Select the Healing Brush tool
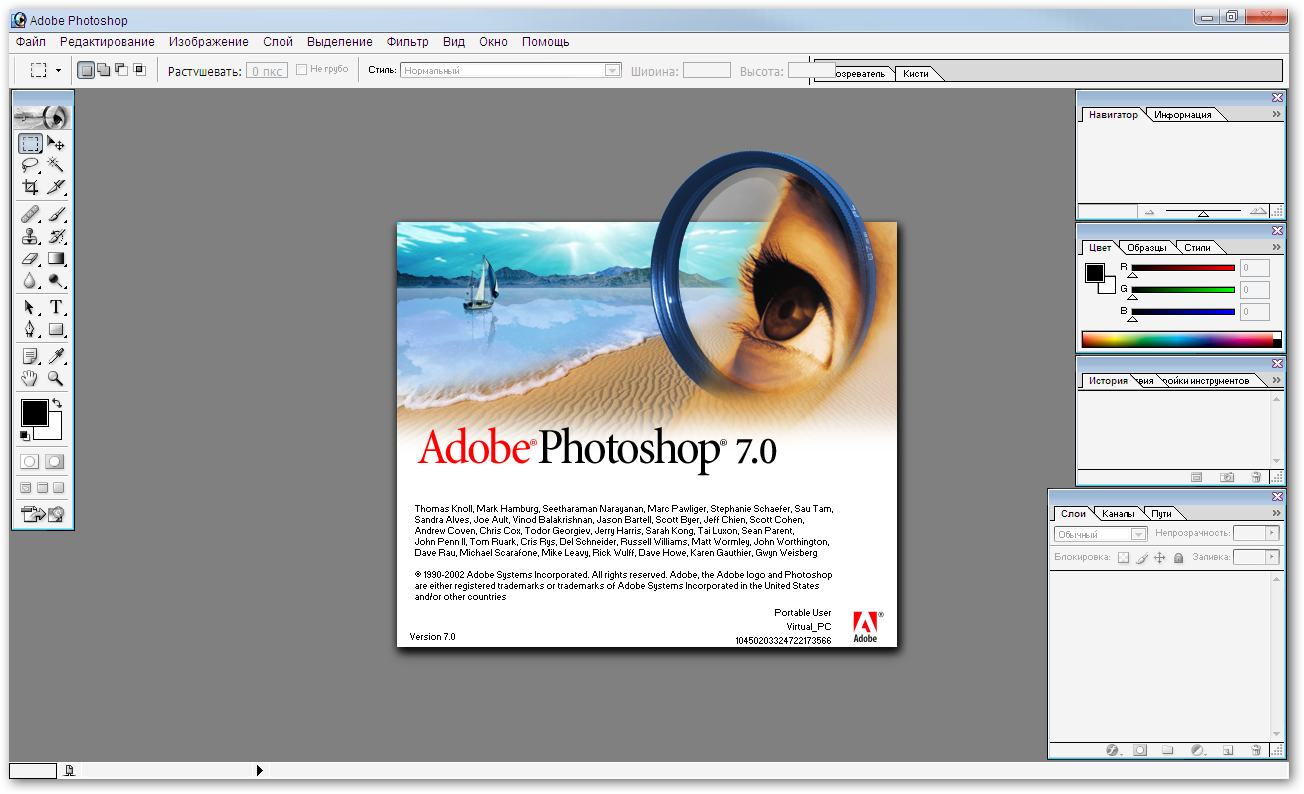 [31, 214]
